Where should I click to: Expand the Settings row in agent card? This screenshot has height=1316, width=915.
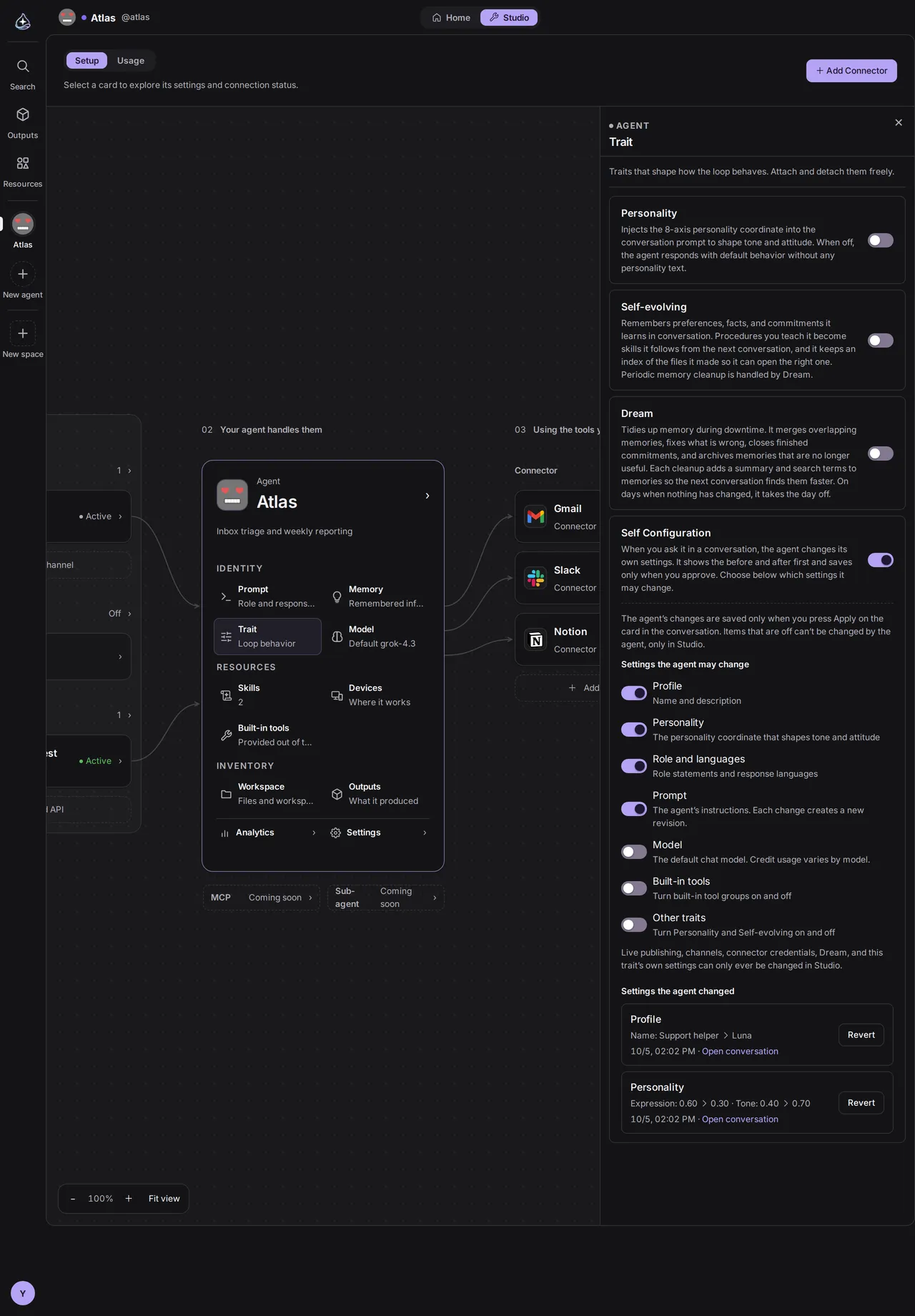(379, 833)
